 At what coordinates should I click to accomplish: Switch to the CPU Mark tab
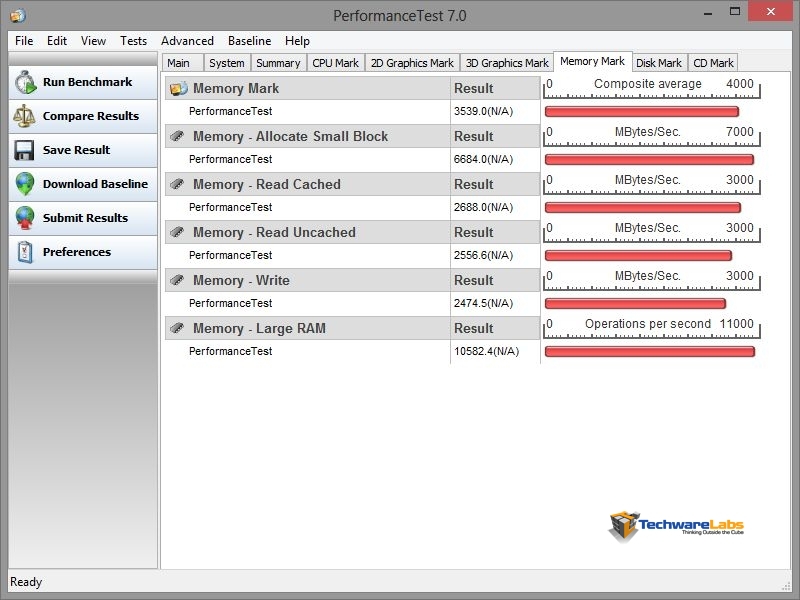coord(336,63)
